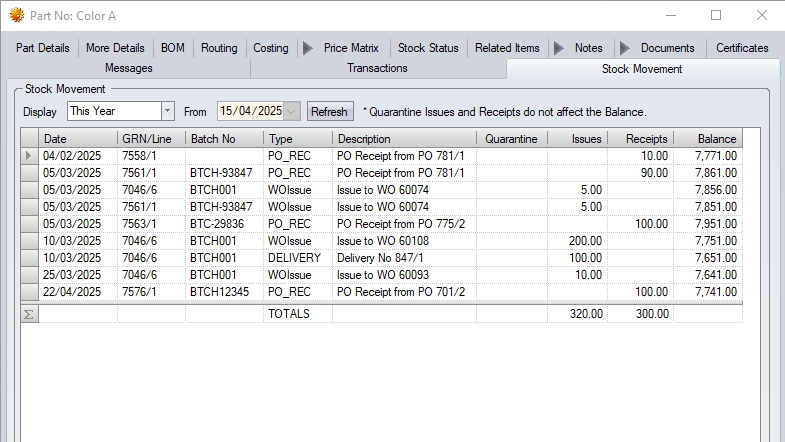Image resolution: width=785 pixels, height=442 pixels.
Task: Click the Balance column header
Action: (x=708, y=139)
